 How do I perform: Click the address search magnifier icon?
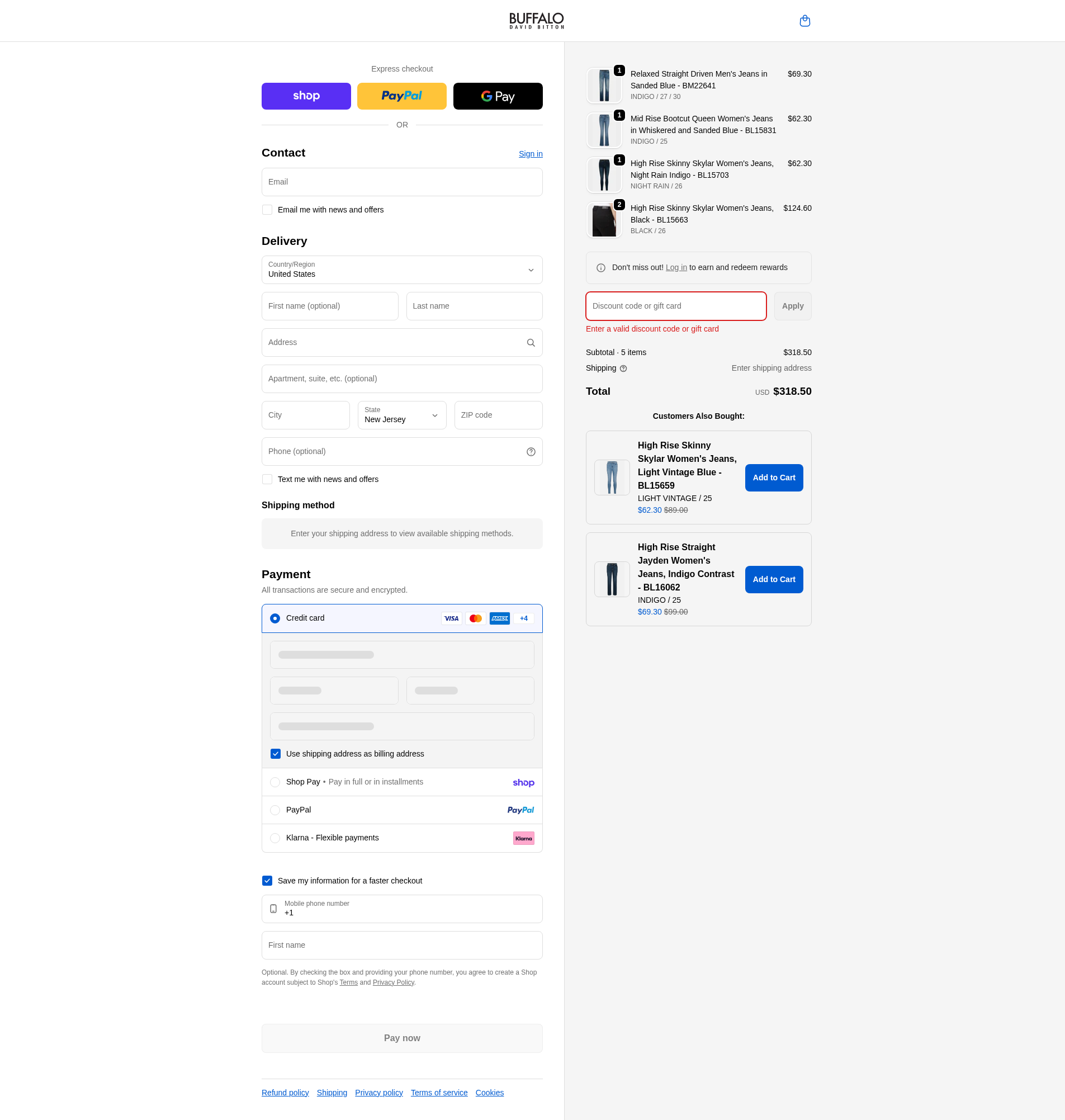[531, 343]
